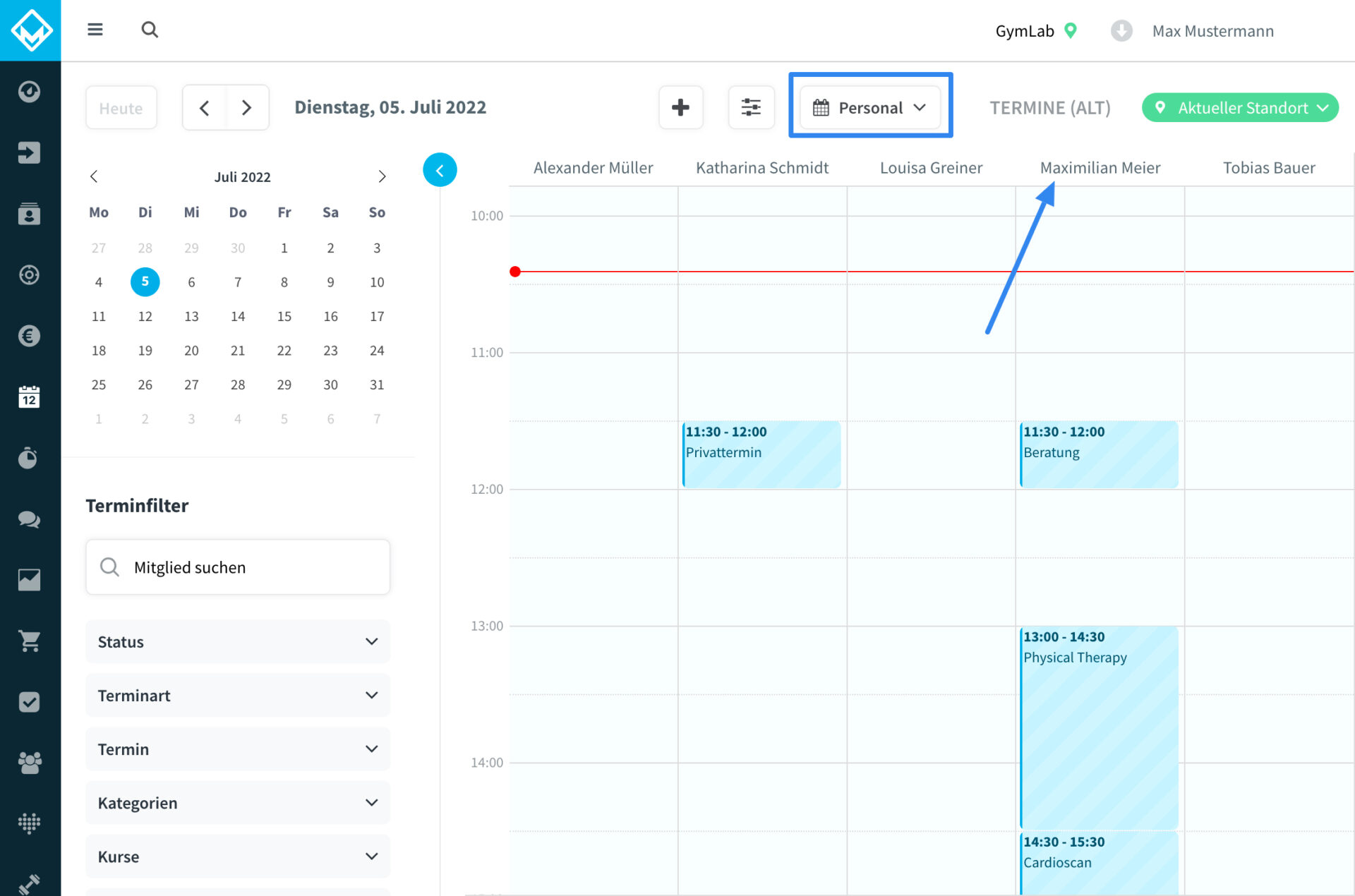The width and height of the screenshot is (1355, 896).
Task: Select Maximilian Meier column header
Action: [1100, 168]
